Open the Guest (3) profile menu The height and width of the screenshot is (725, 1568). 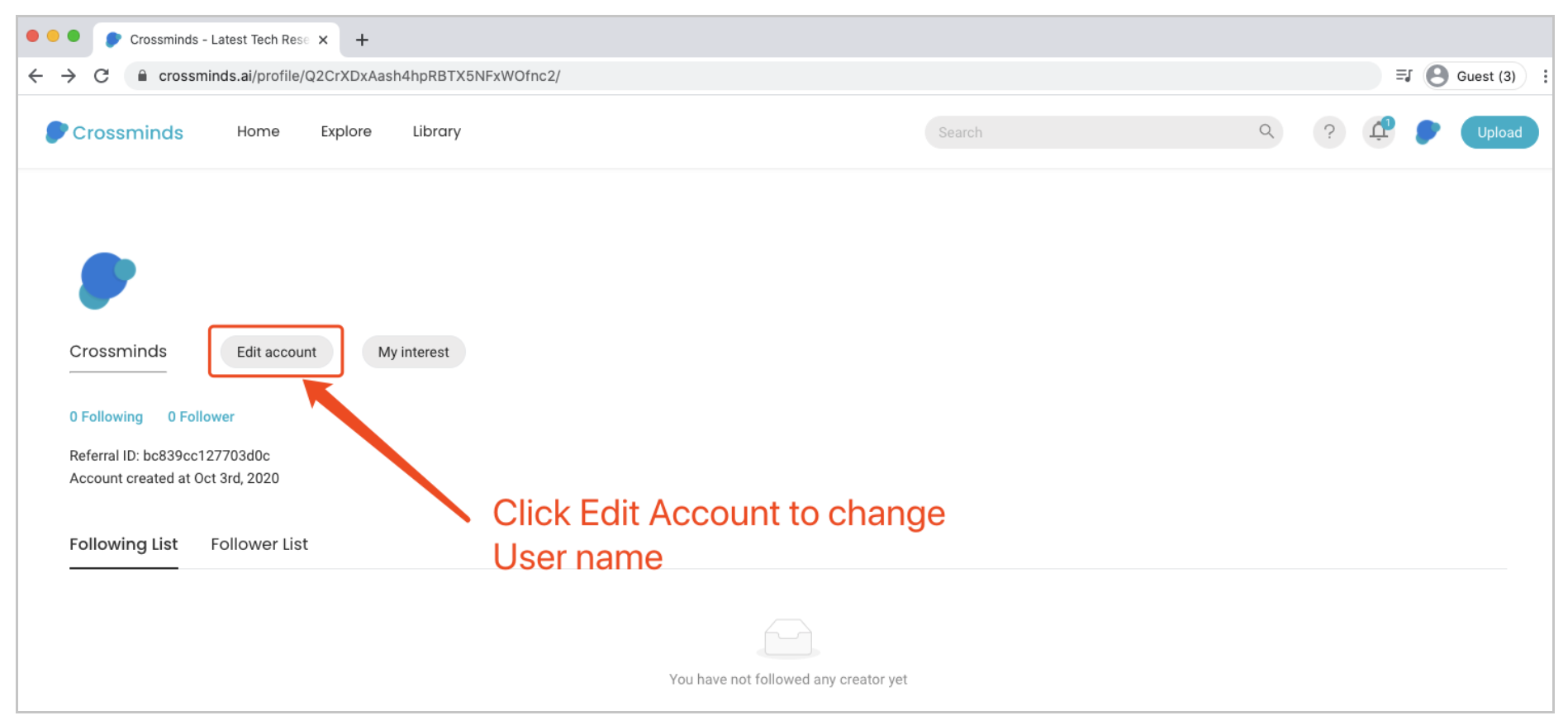pos(1475,76)
